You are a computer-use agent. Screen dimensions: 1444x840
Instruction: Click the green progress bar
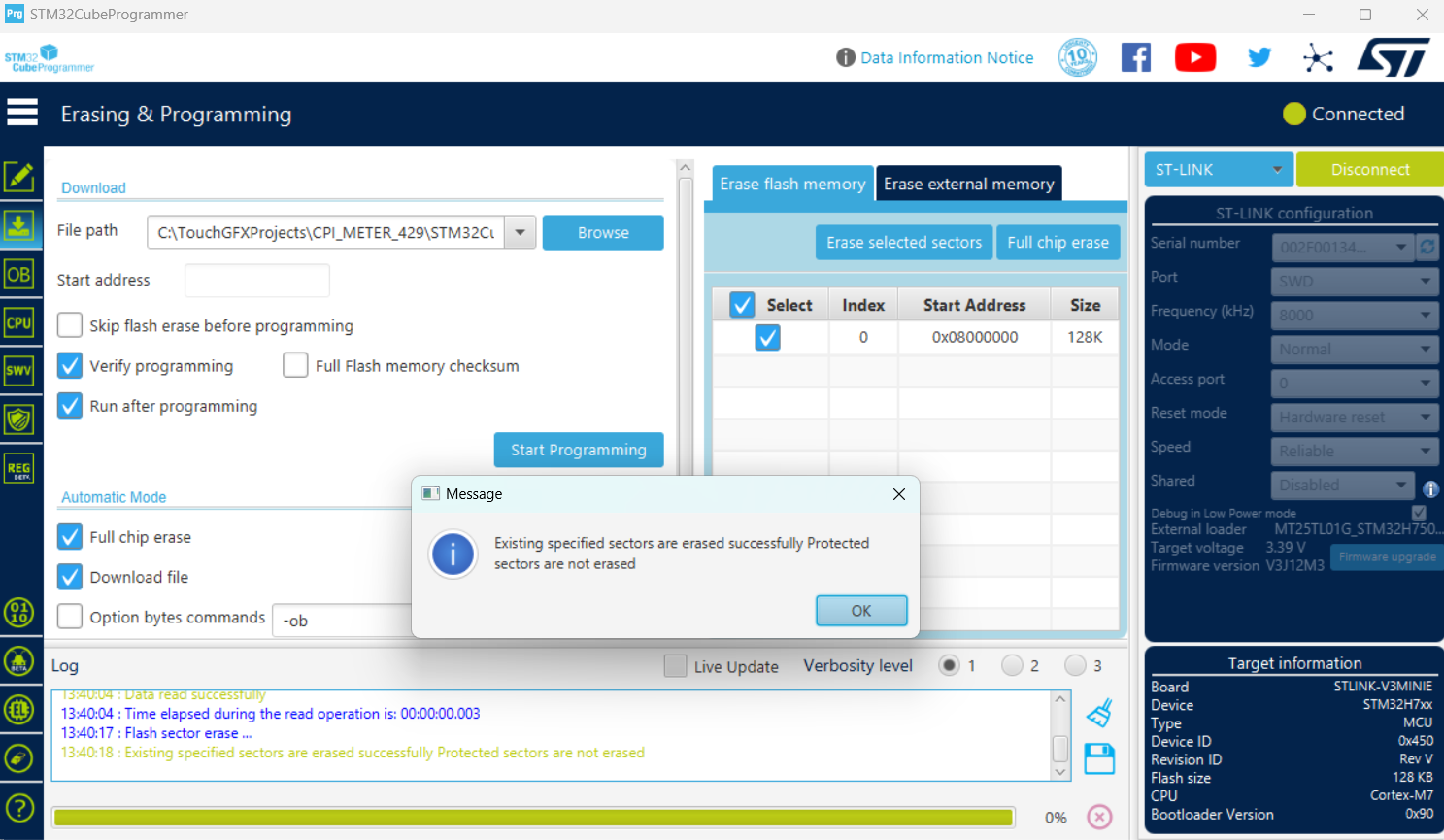click(x=534, y=818)
